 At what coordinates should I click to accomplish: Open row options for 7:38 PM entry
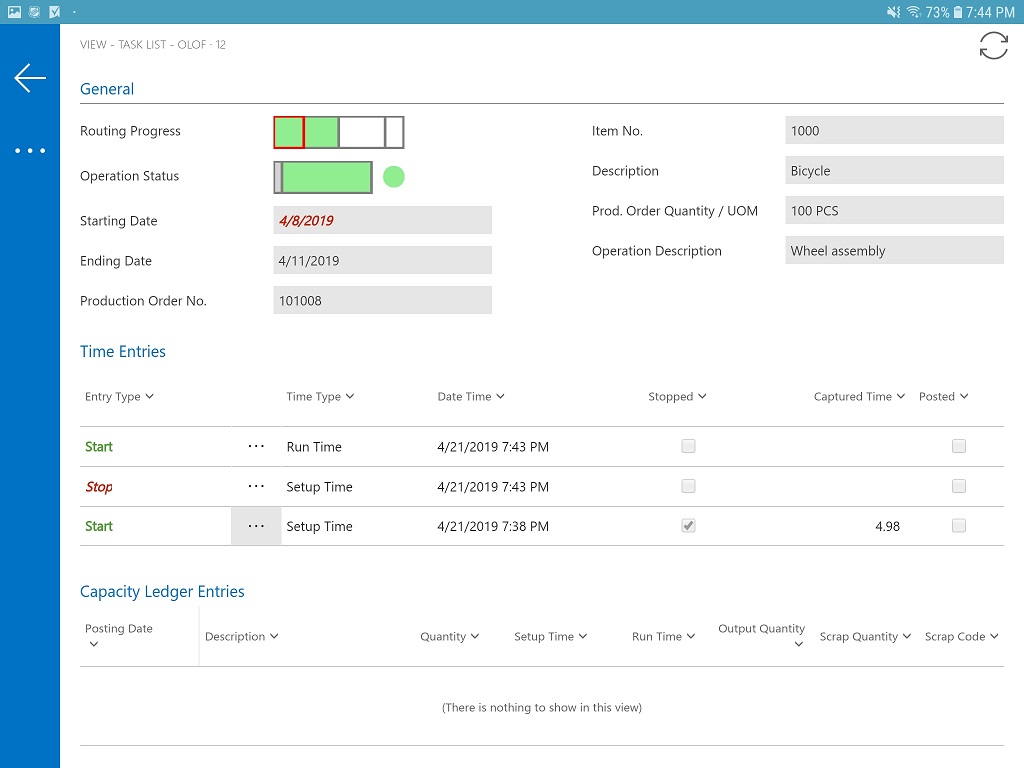pos(256,526)
